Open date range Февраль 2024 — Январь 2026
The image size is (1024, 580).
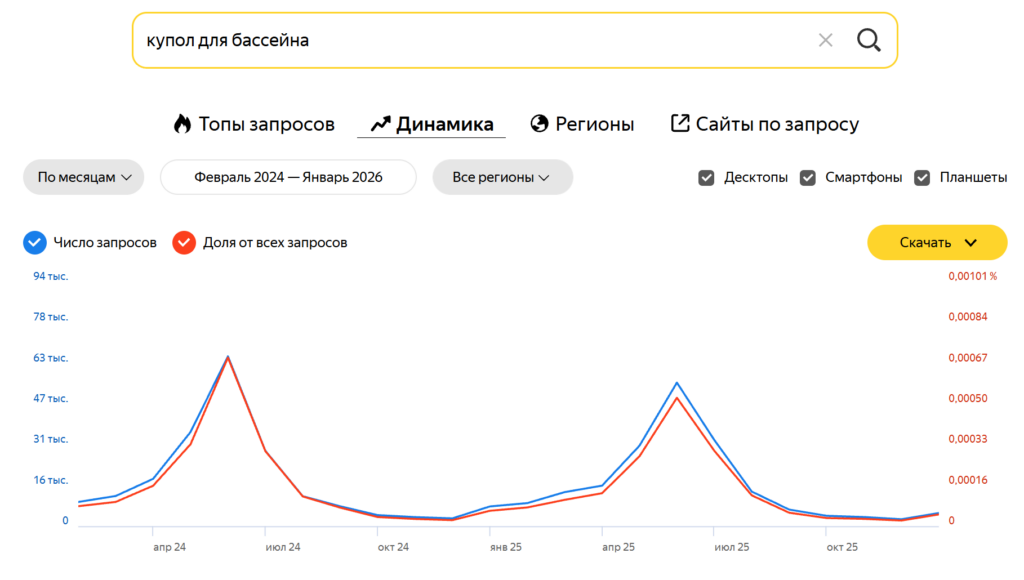tap(288, 177)
